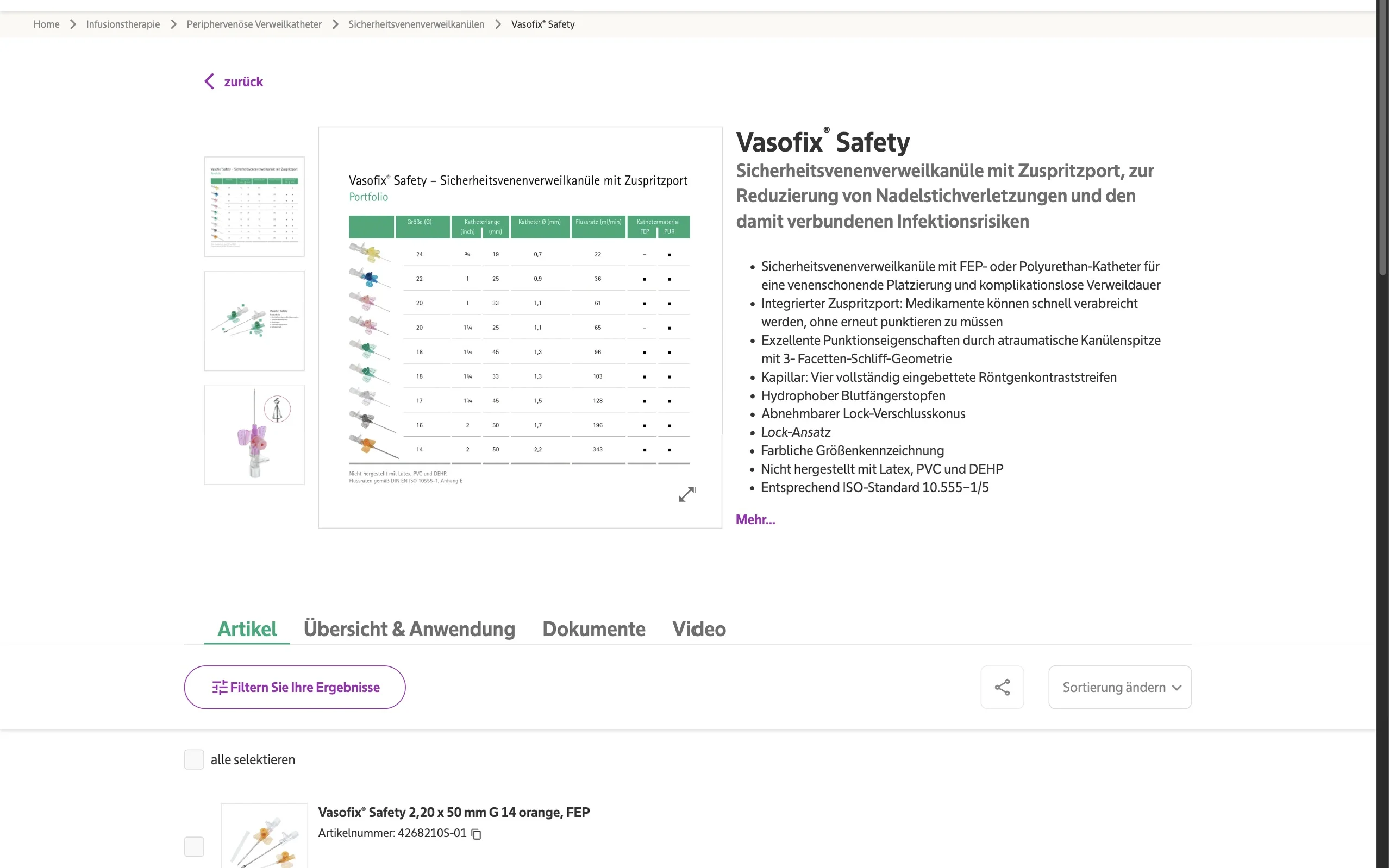The image size is (1389, 868).
Task: Expand the portfolio image with the enlarge arrow icon
Action: point(687,494)
